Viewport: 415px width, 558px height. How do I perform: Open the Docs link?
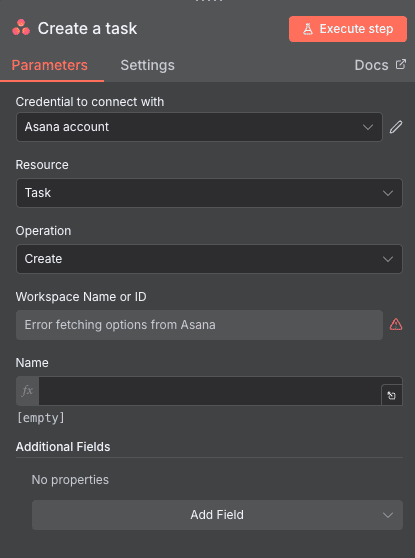(380, 65)
